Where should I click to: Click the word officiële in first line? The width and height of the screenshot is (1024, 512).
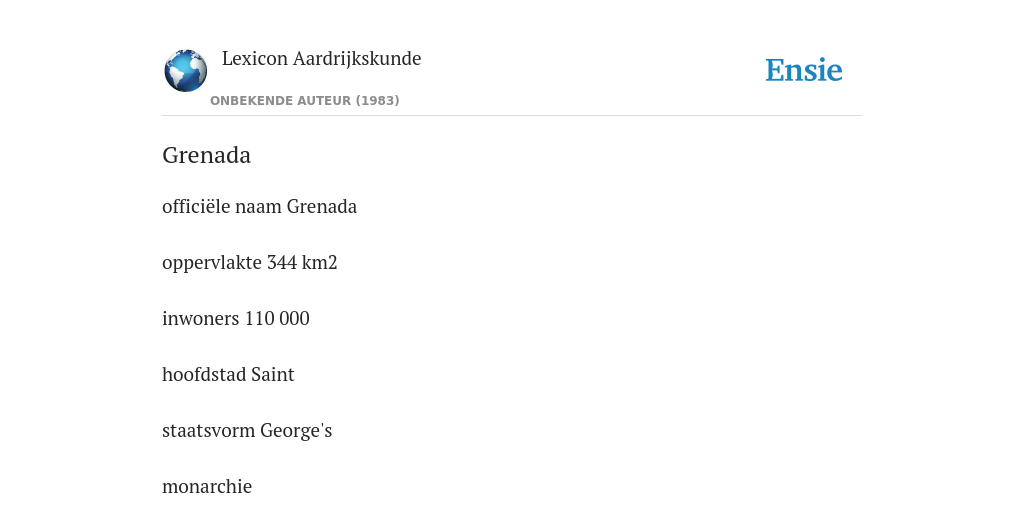[196, 206]
